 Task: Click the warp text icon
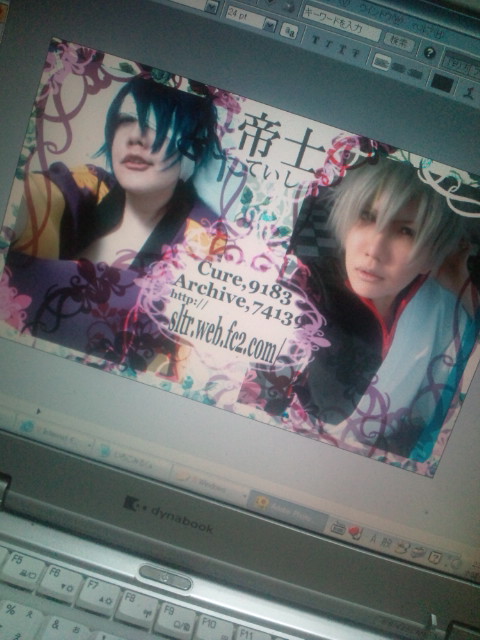pyautogui.click(x=470, y=92)
